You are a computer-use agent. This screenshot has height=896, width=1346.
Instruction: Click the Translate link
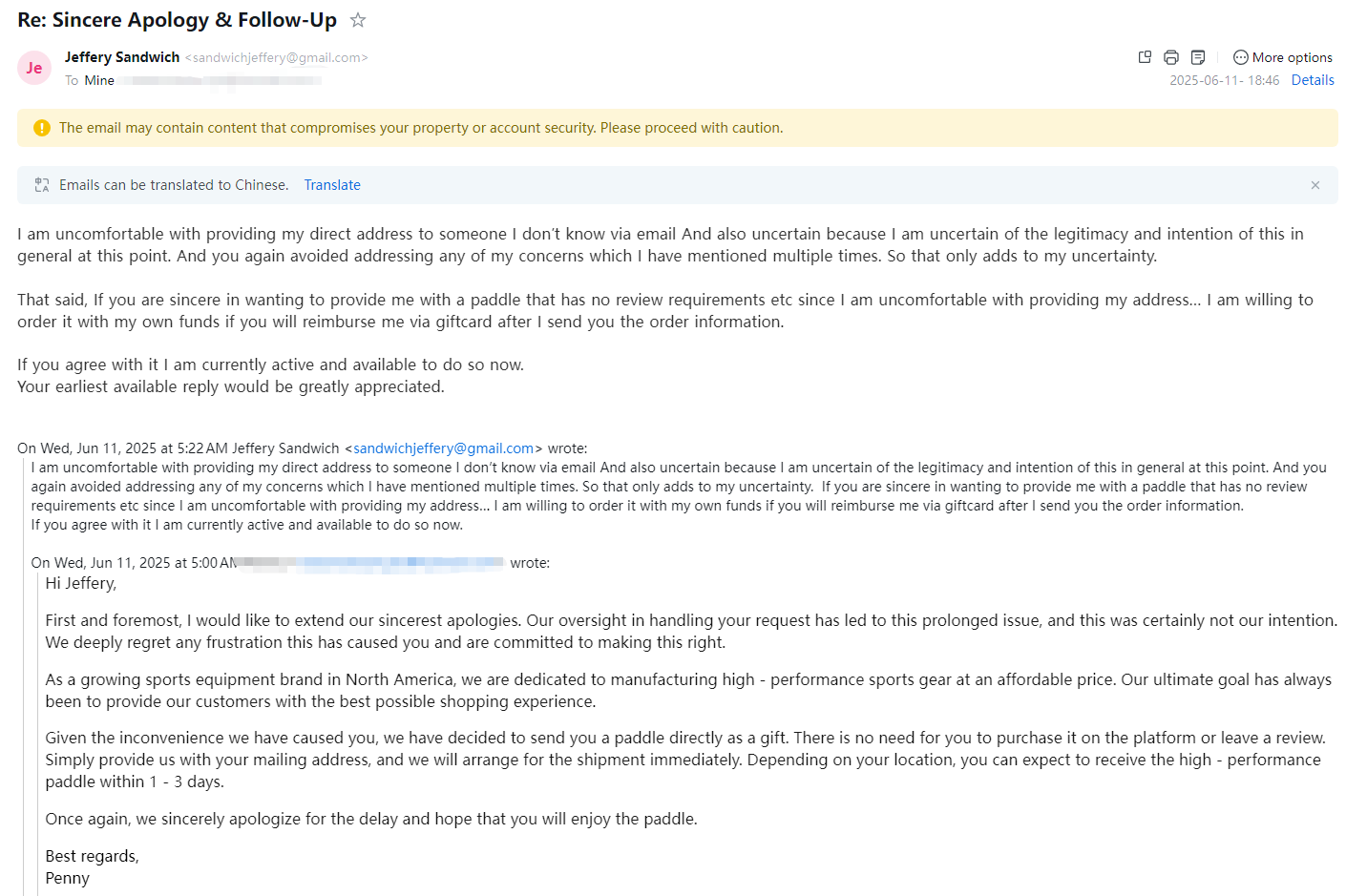(x=332, y=185)
